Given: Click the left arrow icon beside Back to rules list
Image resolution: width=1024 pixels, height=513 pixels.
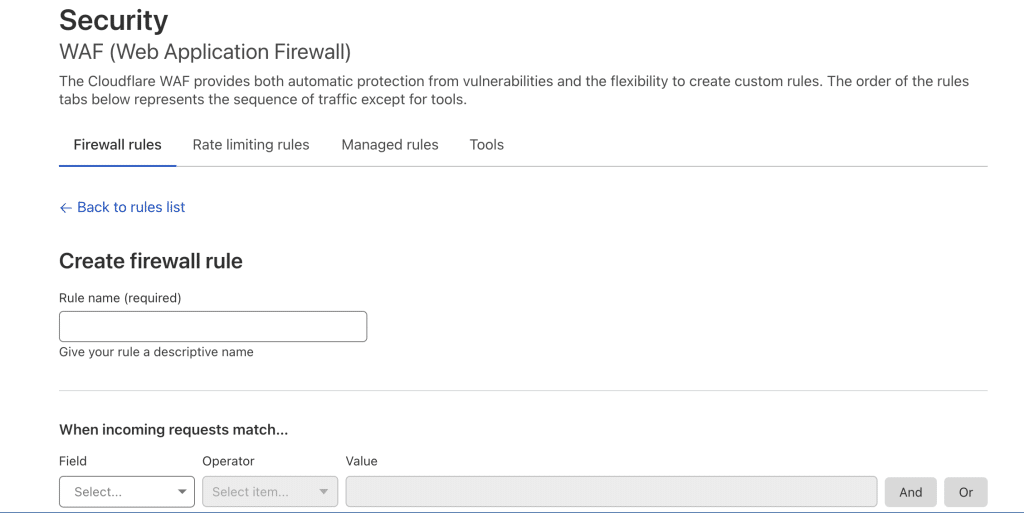Looking at the screenshot, I should 66,208.
